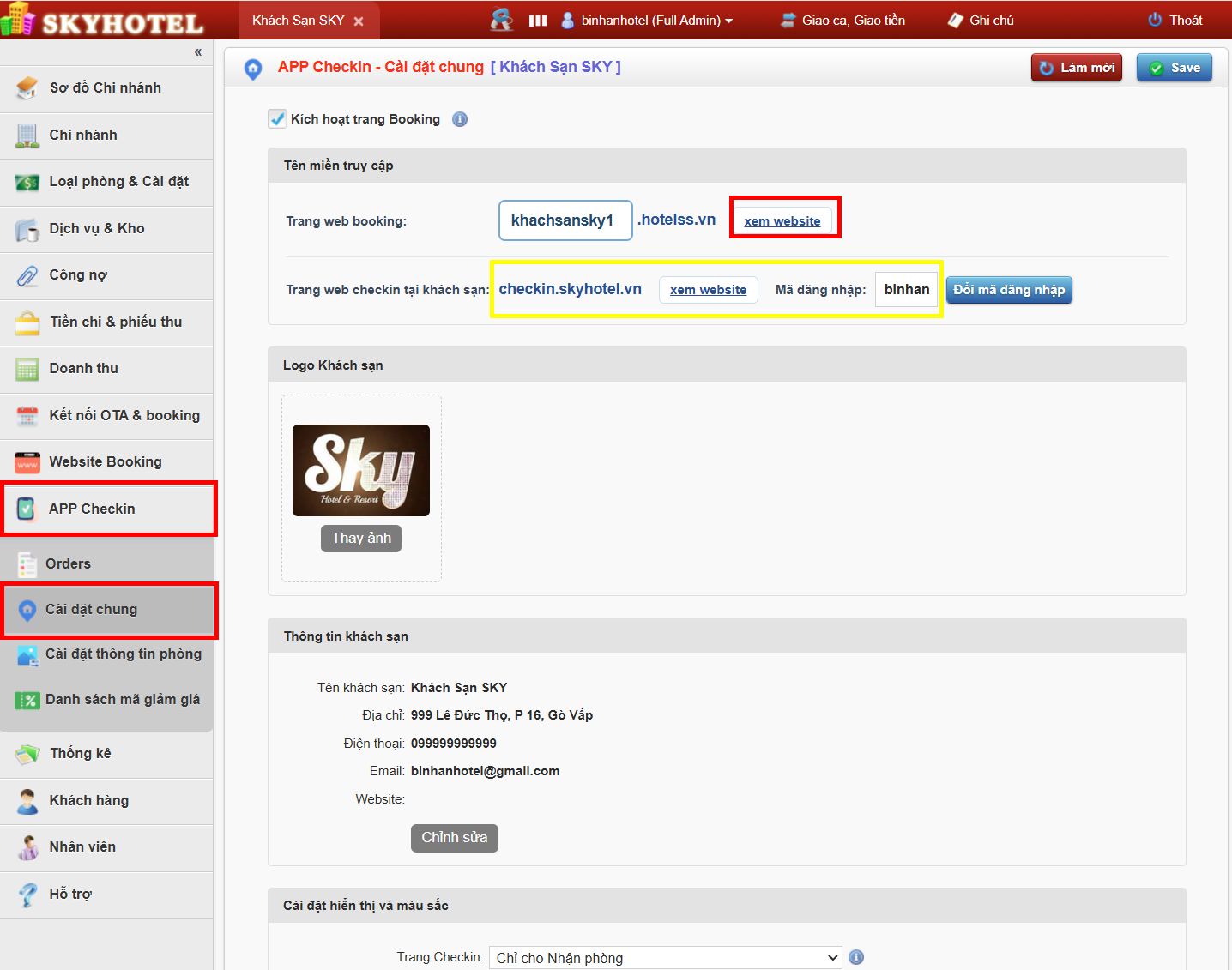
Task: Click xem website link for checkin page
Action: [x=709, y=290]
